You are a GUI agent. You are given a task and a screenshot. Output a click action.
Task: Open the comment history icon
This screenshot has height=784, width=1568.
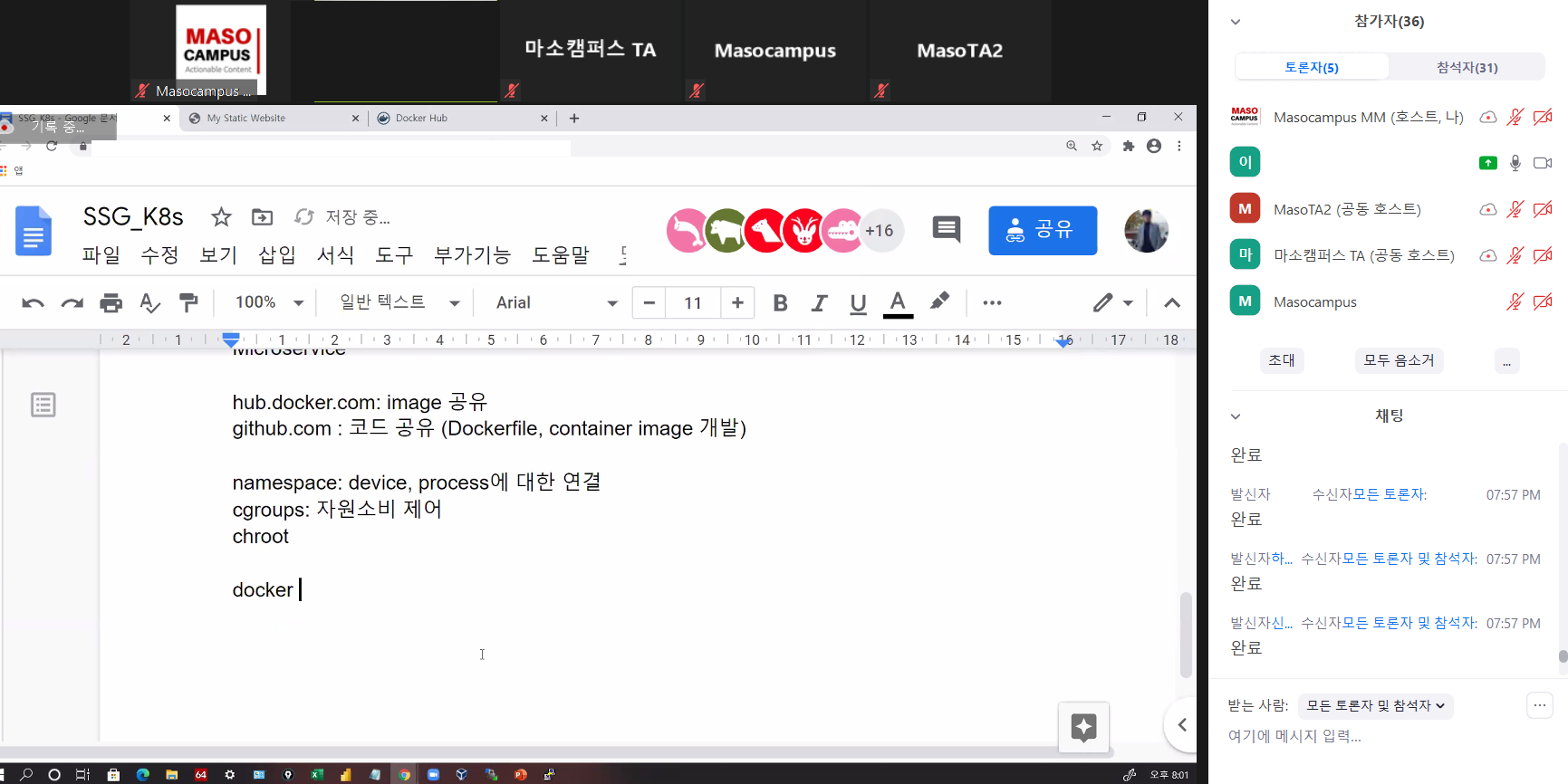point(946,230)
